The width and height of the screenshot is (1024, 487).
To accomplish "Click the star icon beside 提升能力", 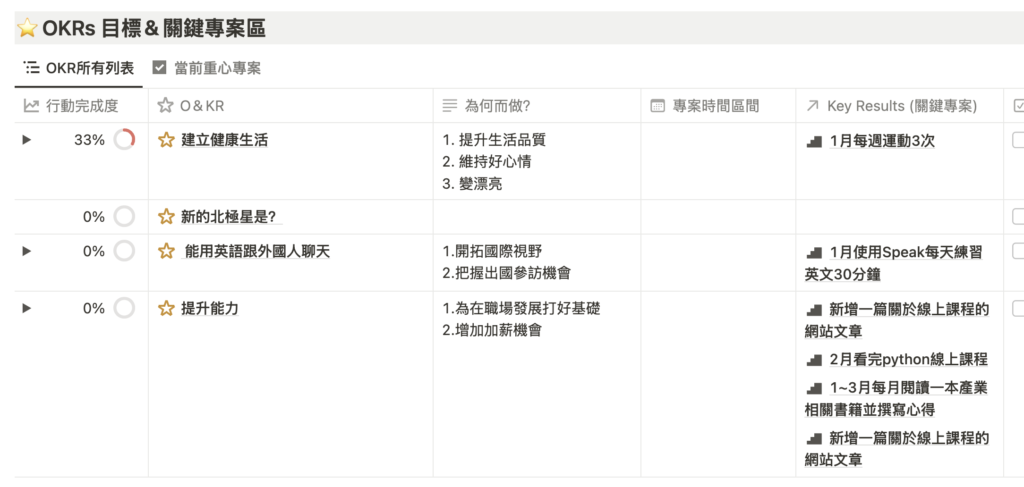I will click(x=167, y=308).
